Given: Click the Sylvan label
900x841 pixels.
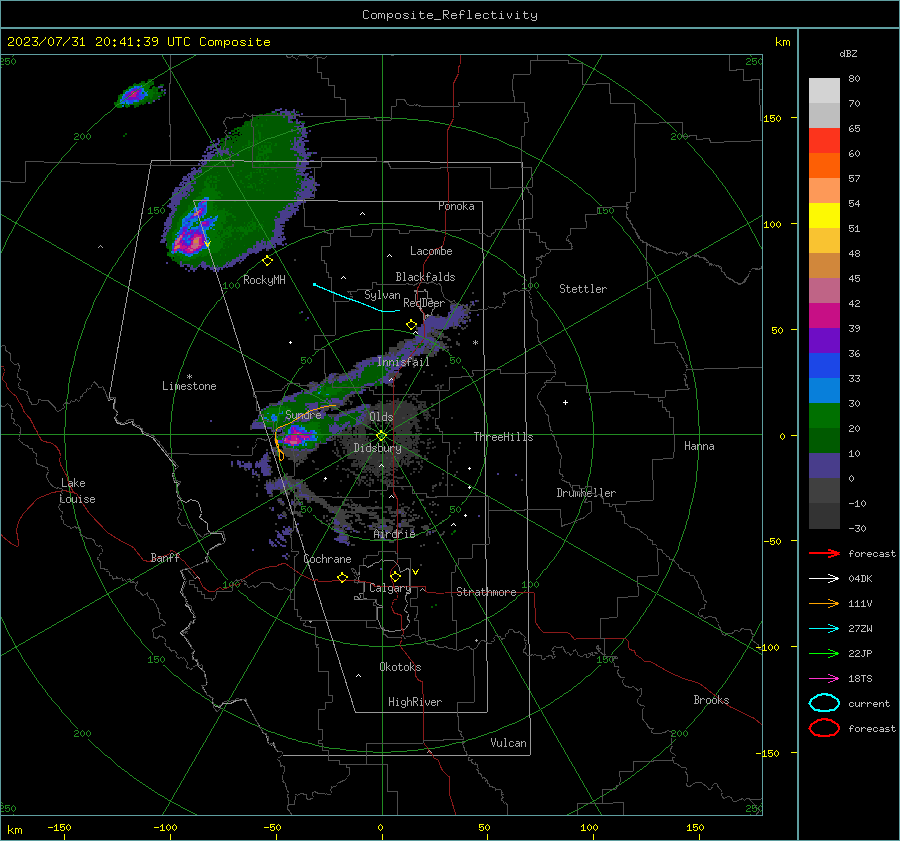Looking at the screenshot, I should click(382, 295).
